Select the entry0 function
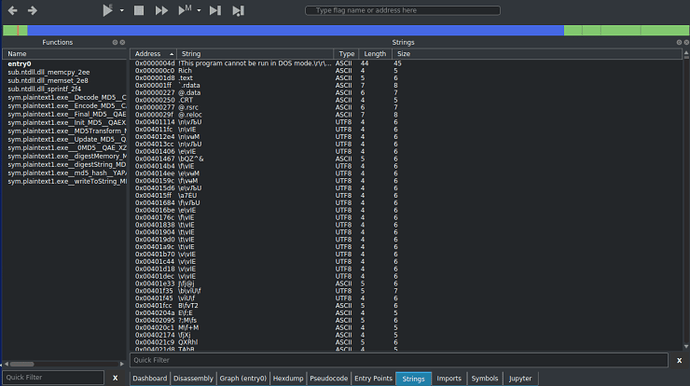Viewport: 690px width, 386px height. (65, 64)
